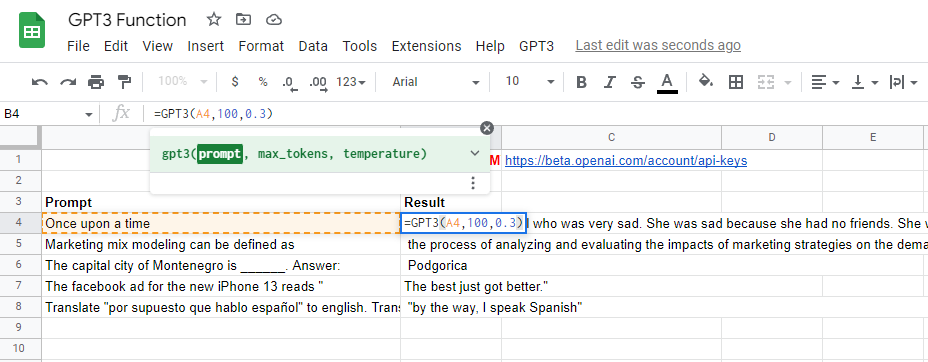Open the Help menu
928x362 pixels.
(x=490, y=46)
